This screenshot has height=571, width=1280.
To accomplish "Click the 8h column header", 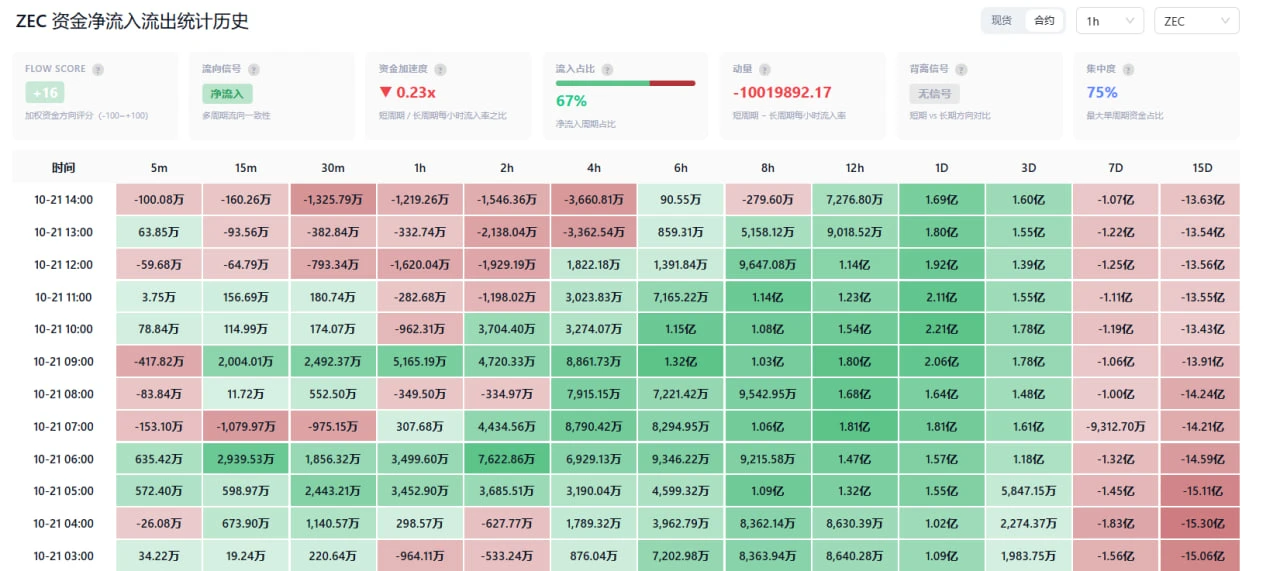I will [768, 167].
